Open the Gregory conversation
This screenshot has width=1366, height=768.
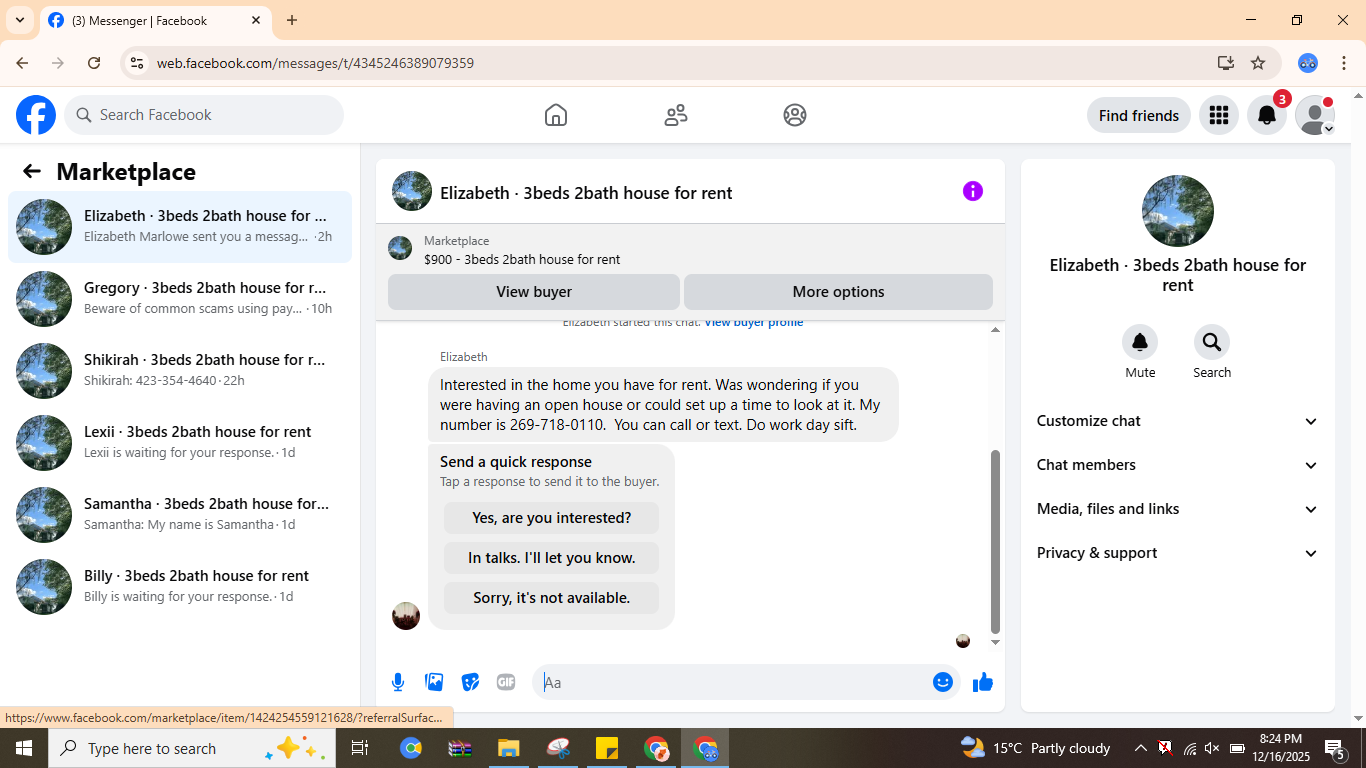tap(180, 299)
